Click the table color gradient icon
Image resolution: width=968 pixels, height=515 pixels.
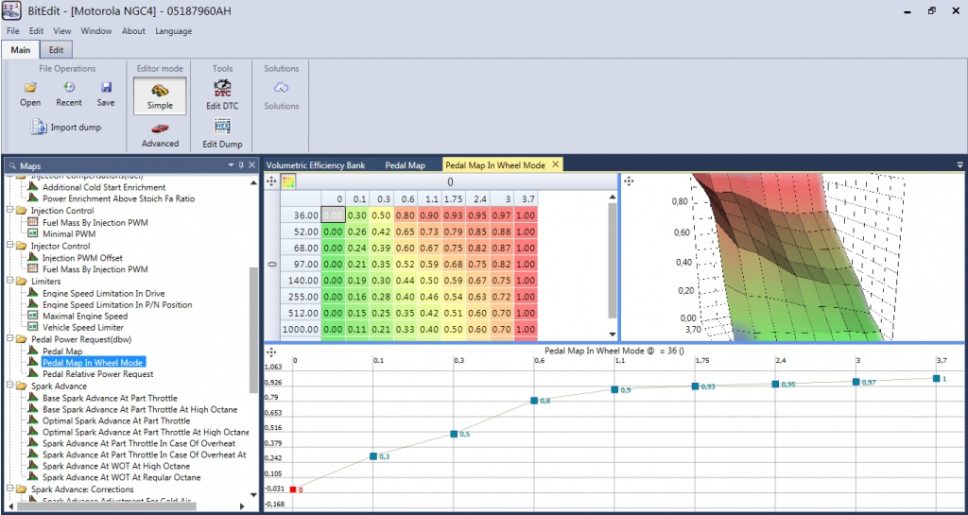pos(287,182)
